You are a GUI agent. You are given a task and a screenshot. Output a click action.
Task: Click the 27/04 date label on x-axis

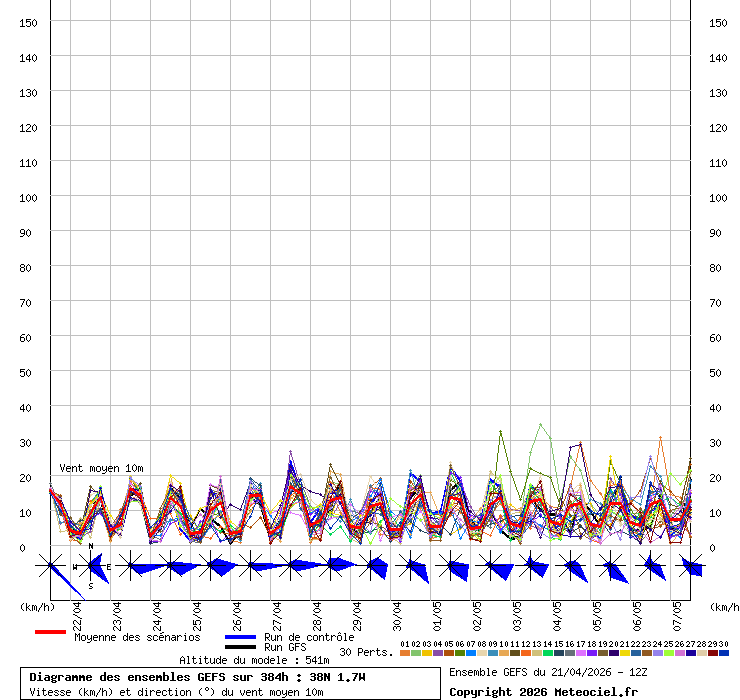pyautogui.click(x=277, y=612)
